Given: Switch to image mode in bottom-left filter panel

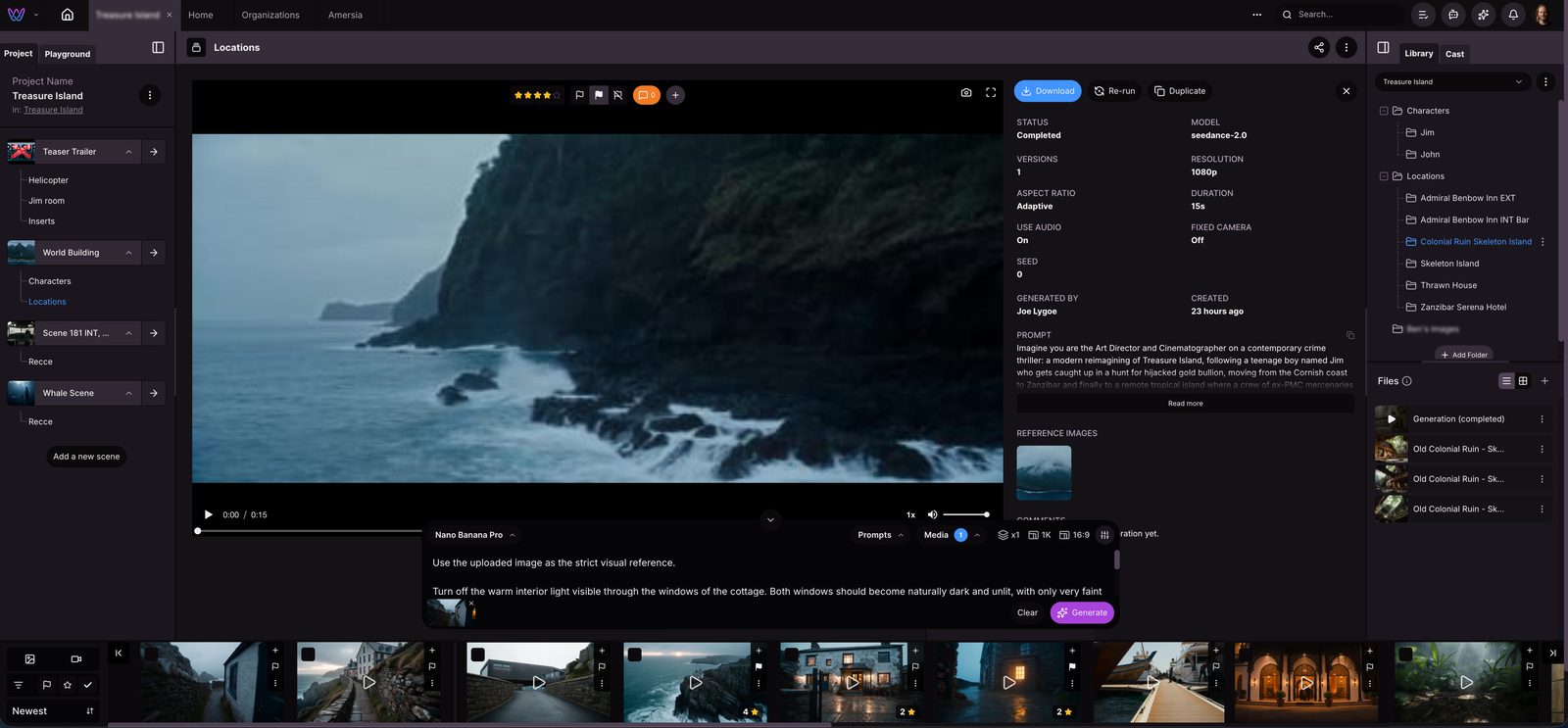Looking at the screenshot, I should pyautogui.click(x=30, y=658).
